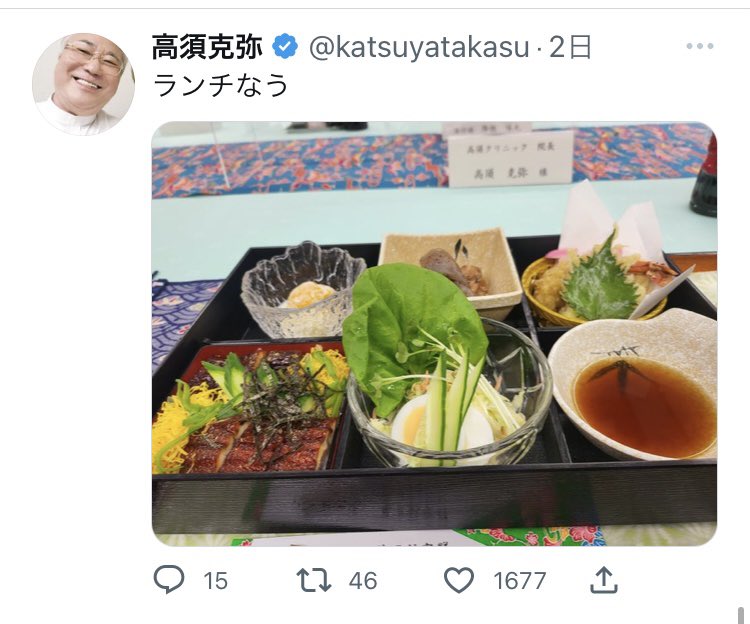Click the vertical scrollbar at bottom right
Screen dimensions: 750x624
click(x=742, y=613)
